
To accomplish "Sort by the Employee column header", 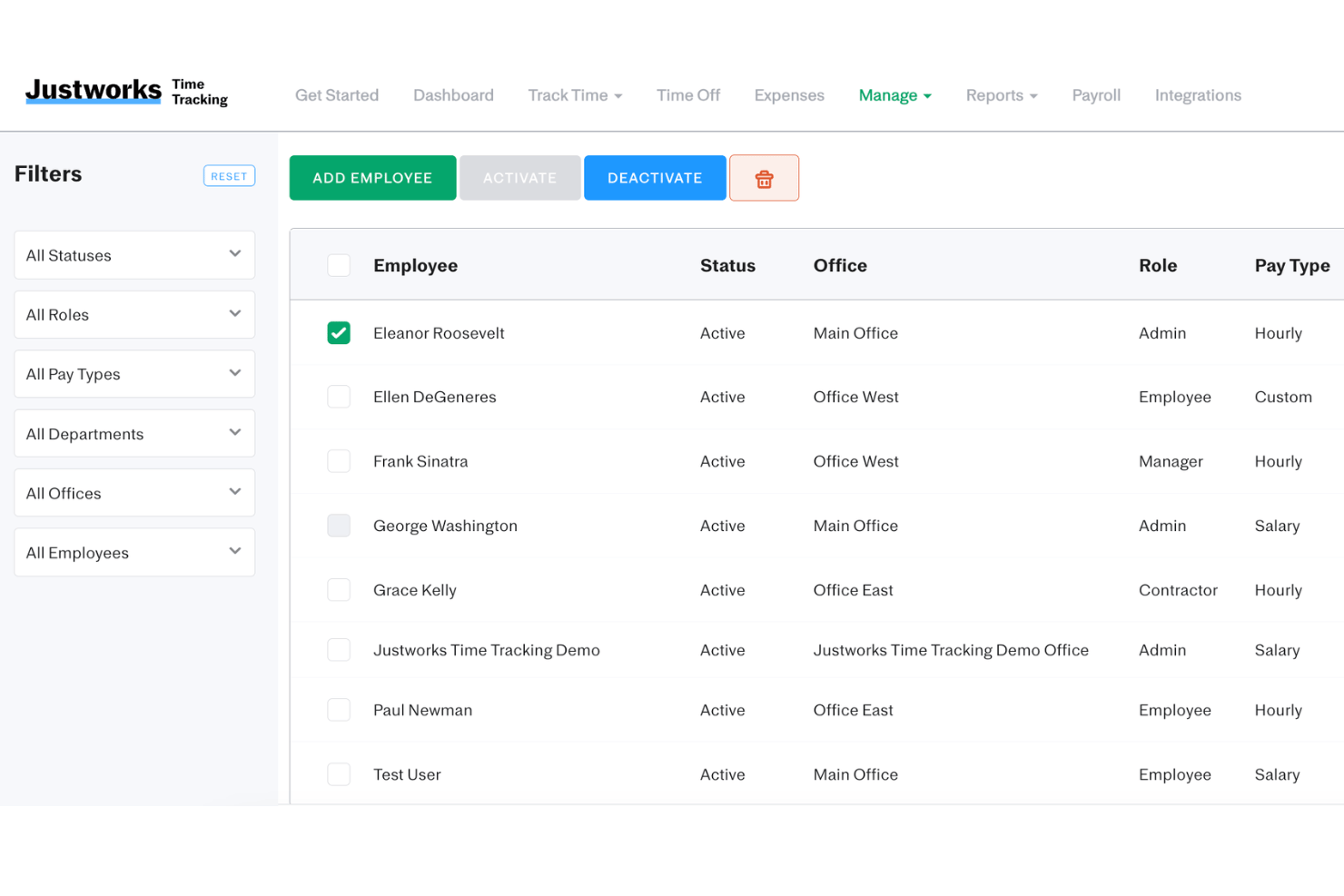I will click(415, 265).
